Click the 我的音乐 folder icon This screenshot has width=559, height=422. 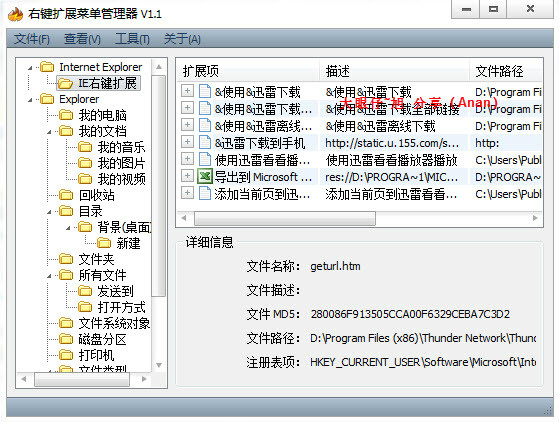coord(85,147)
